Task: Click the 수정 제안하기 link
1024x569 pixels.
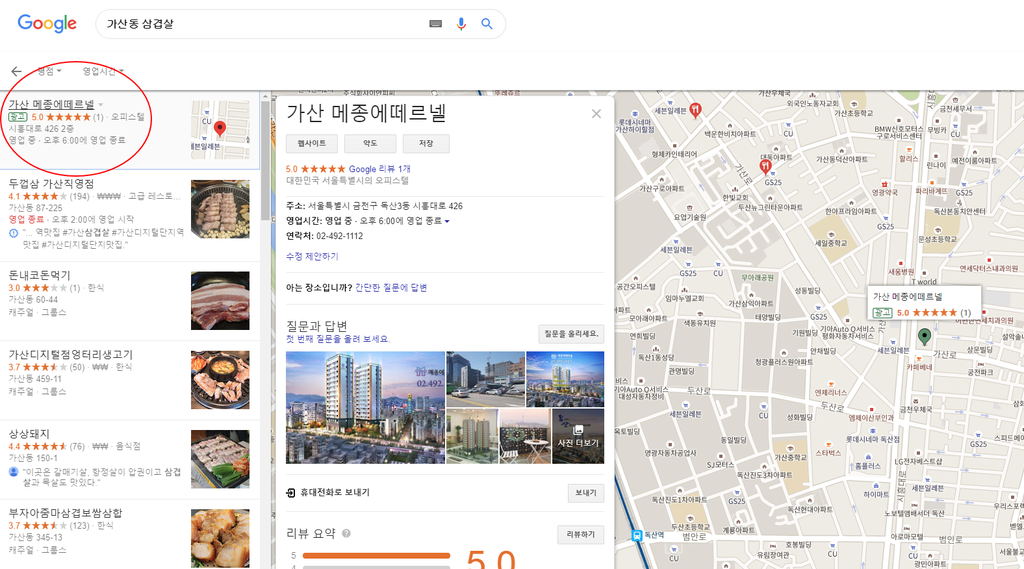Action: [x=312, y=256]
